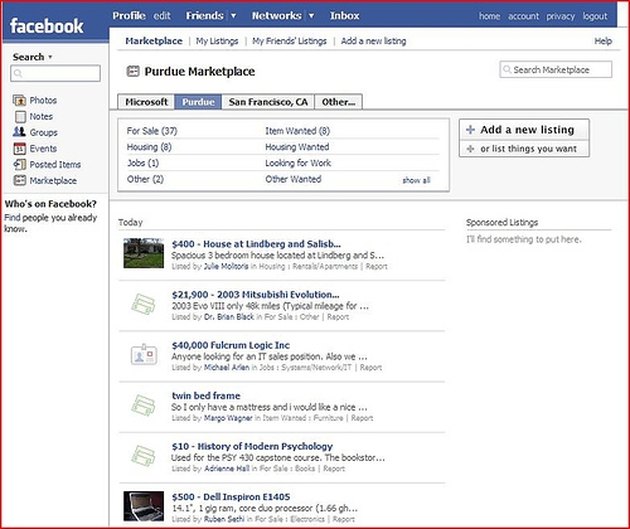Click 'Add a new listing' sub-navigation link
This screenshot has width=630, height=529.
(373, 41)
